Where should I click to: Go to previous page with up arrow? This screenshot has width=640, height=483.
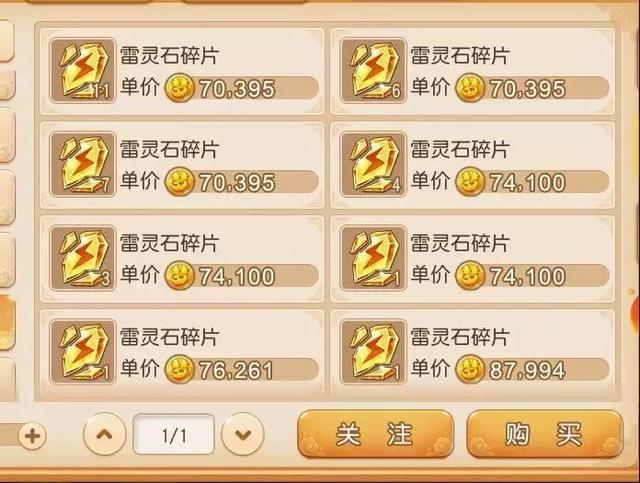[104, 434]
